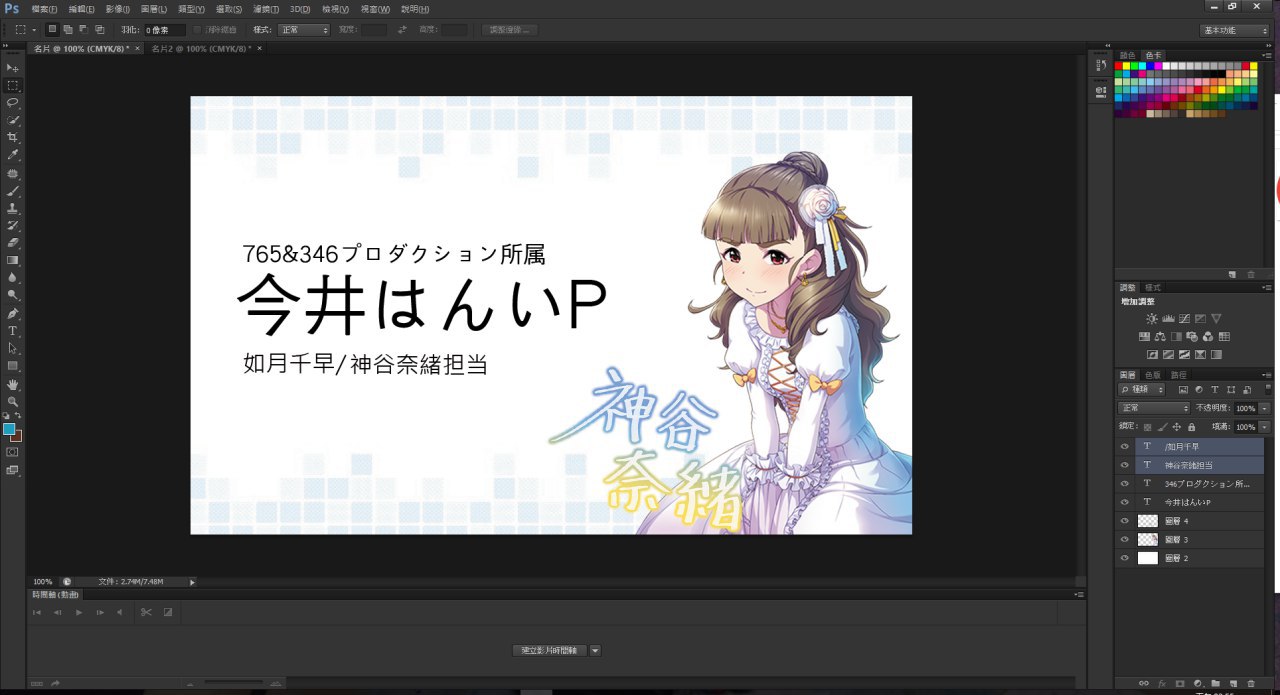This screenshot has width=1280, height=695.
Task: Click the foreground color swatch
Action: [9, 429]
